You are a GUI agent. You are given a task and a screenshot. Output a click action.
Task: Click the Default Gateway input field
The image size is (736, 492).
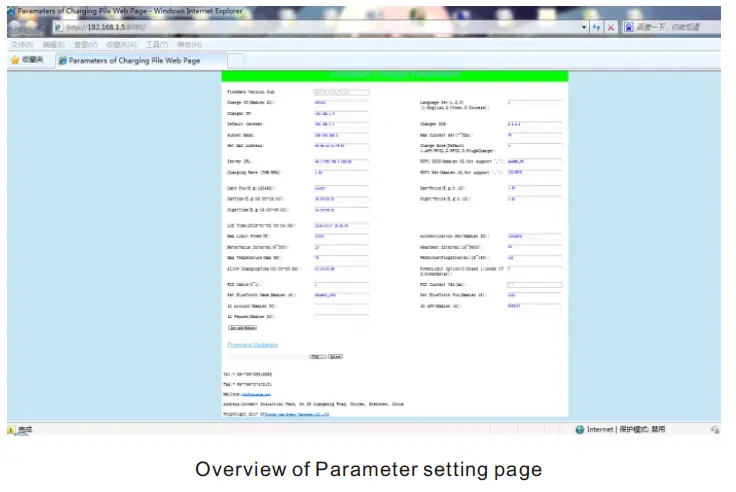[341, 124]
